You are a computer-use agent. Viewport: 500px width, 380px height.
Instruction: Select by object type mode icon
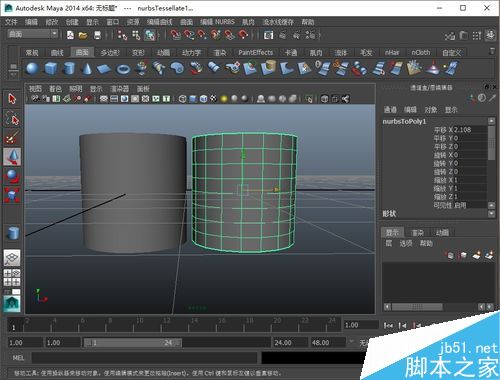136,35
